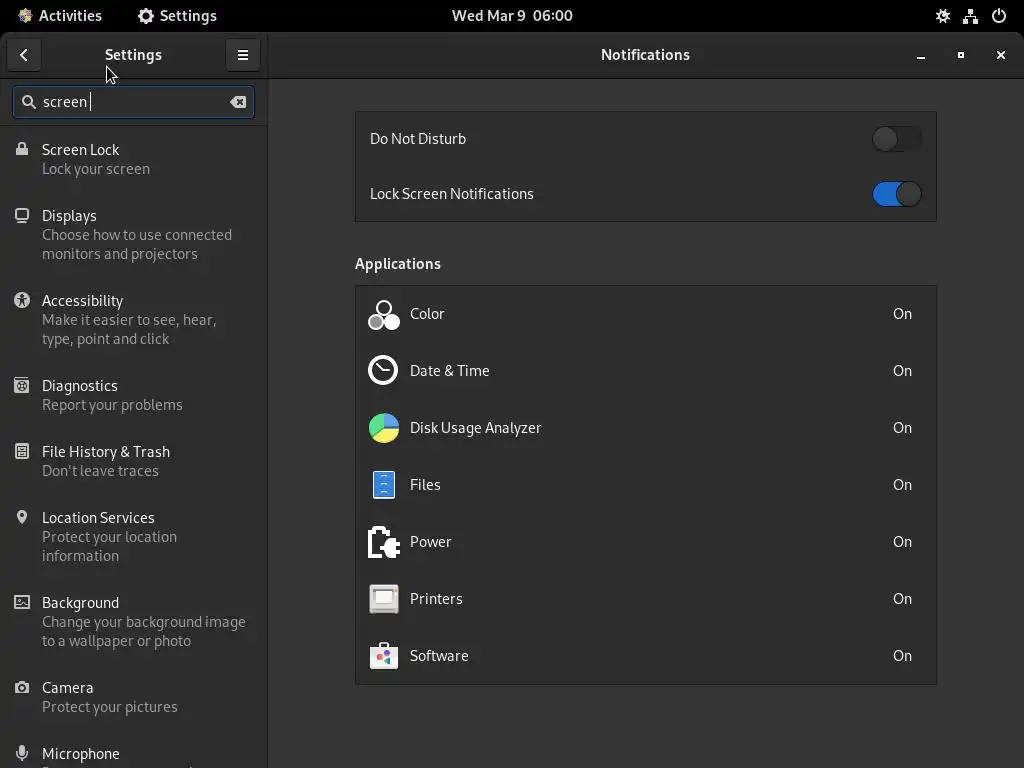1024x768 pixels.
Task: Click "Protect your pictures" description text
Action: pyautogui.click(x=110, y=707)
